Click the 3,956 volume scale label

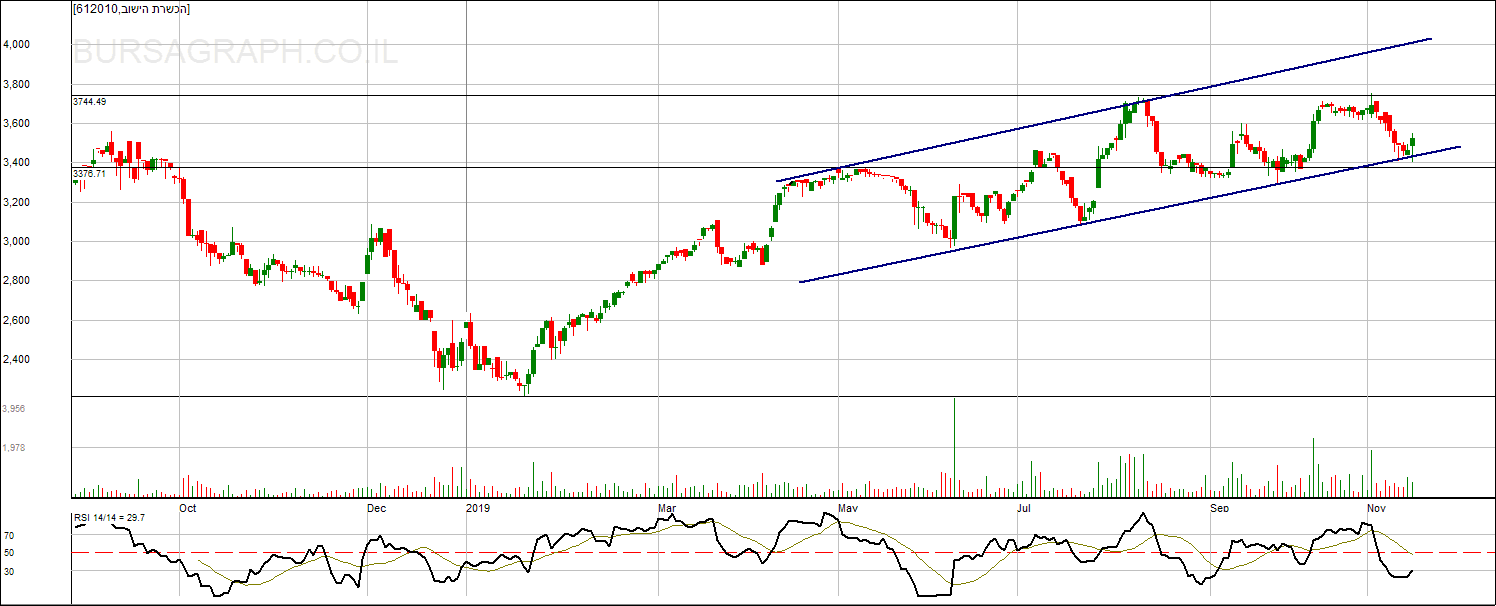14,409
